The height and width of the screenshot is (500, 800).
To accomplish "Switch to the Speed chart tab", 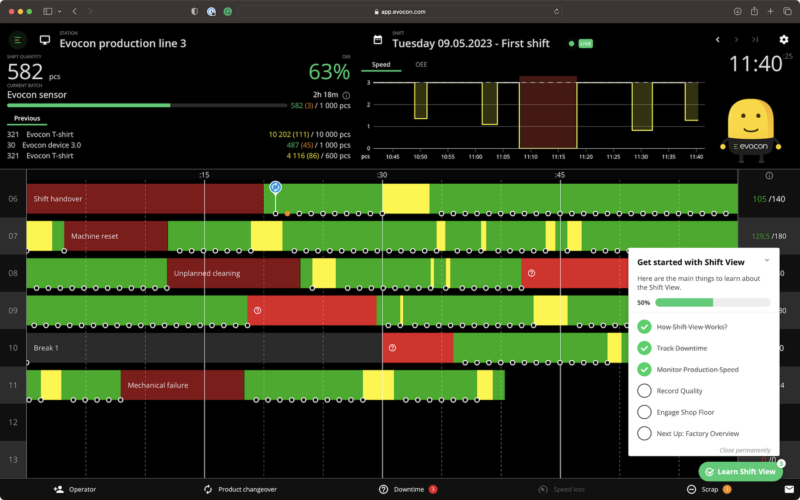I will pos(381,65).
